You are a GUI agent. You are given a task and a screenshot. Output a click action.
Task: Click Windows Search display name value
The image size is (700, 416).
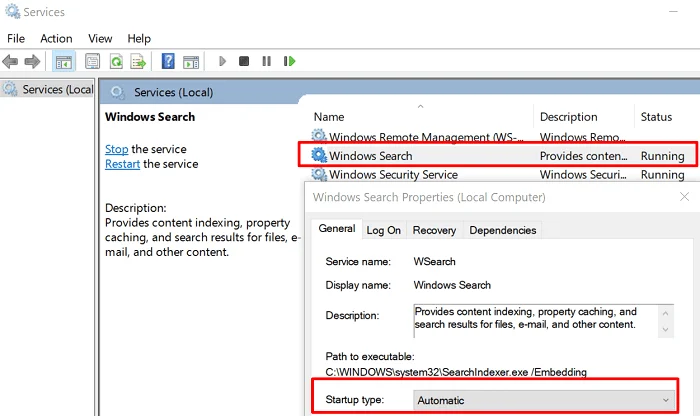pos(452,285)
